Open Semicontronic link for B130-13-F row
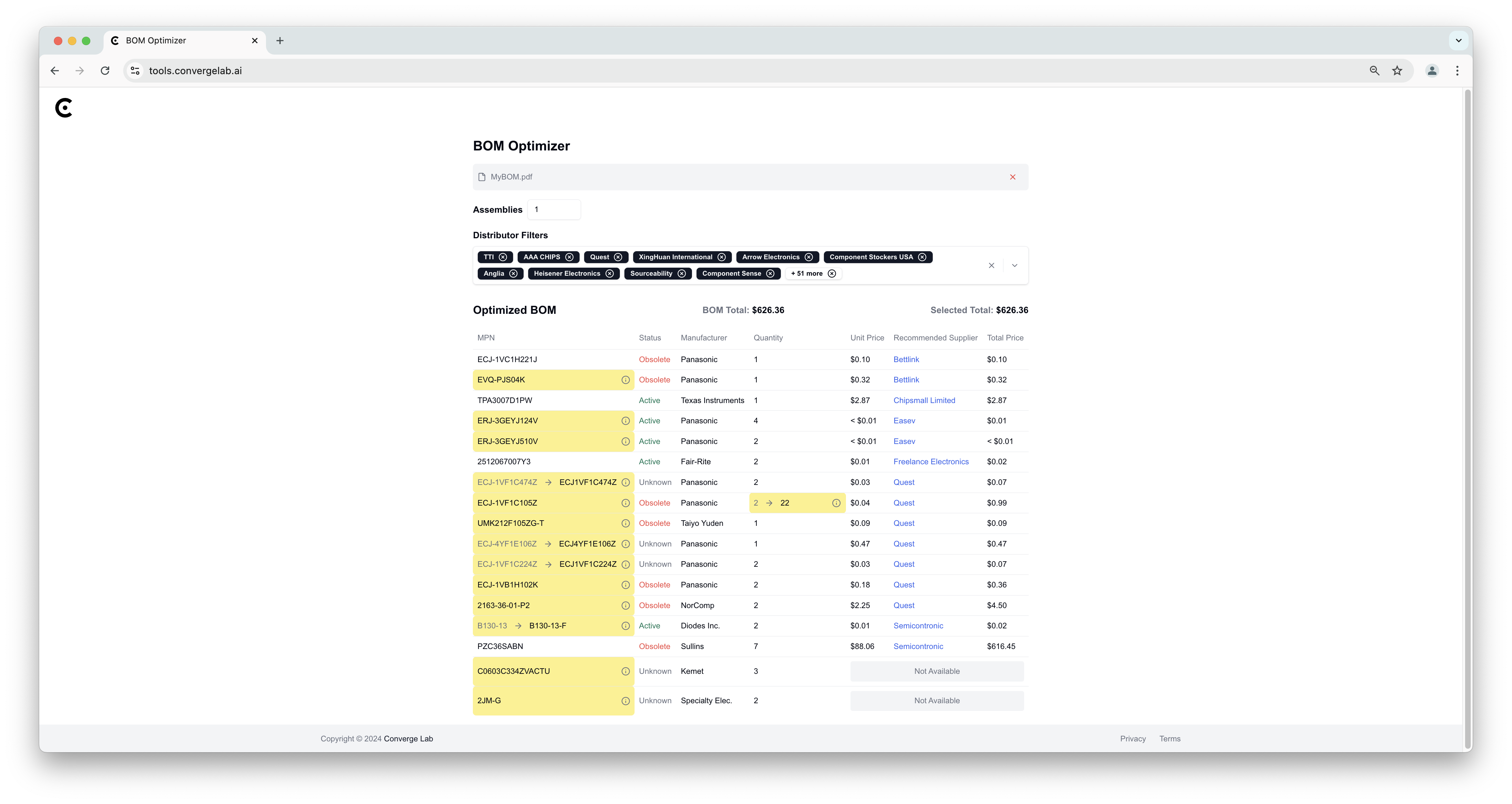This screenshot has height=804, width=1512. (918, 626)
